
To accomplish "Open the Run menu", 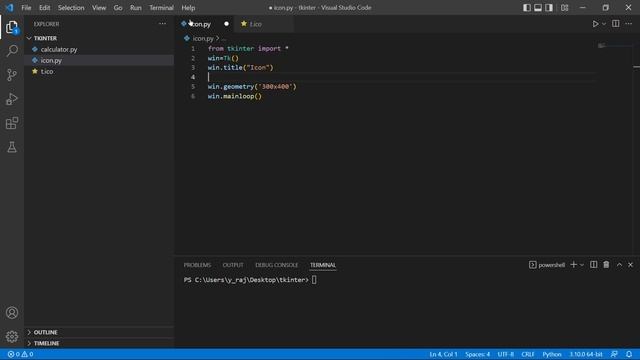I will pos(136,8).
